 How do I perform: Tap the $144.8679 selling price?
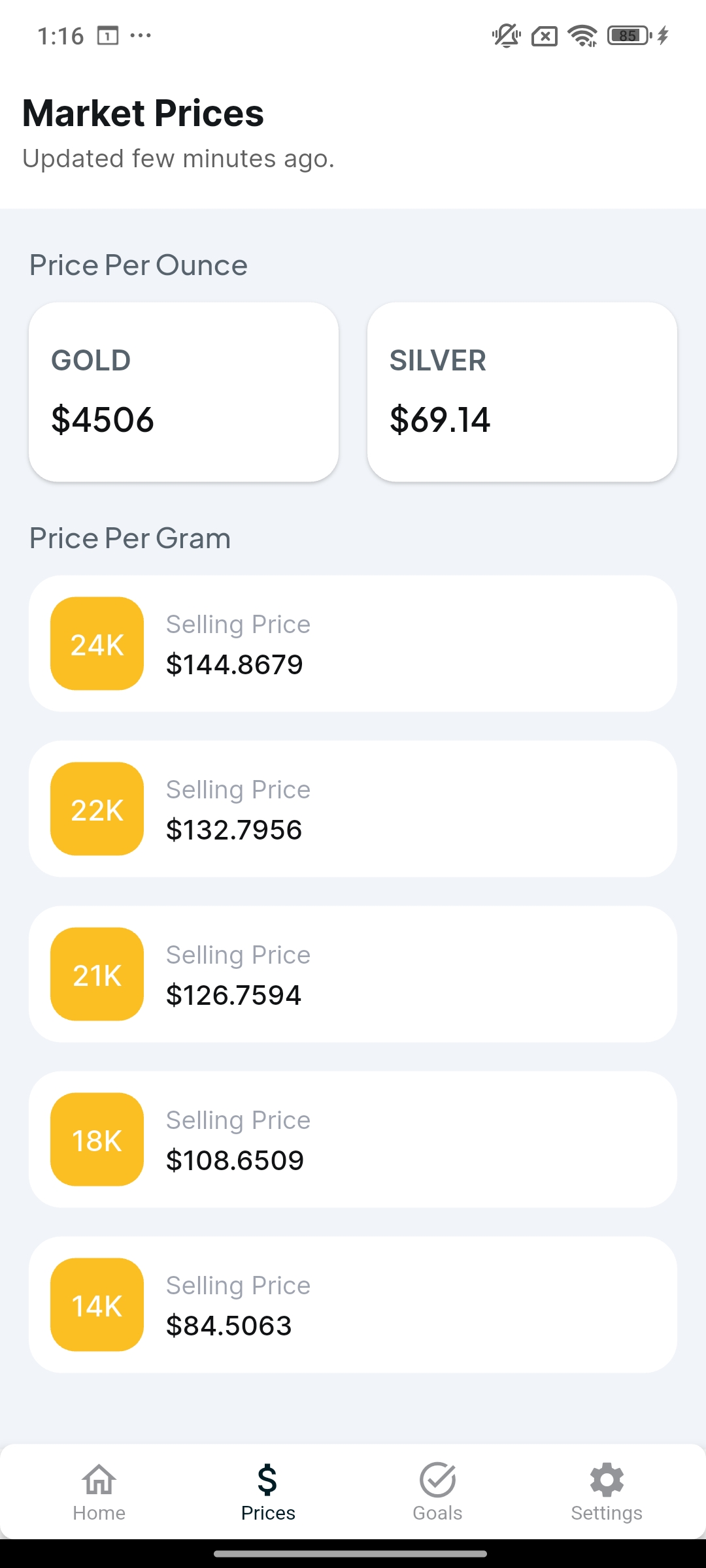[235, 664]
